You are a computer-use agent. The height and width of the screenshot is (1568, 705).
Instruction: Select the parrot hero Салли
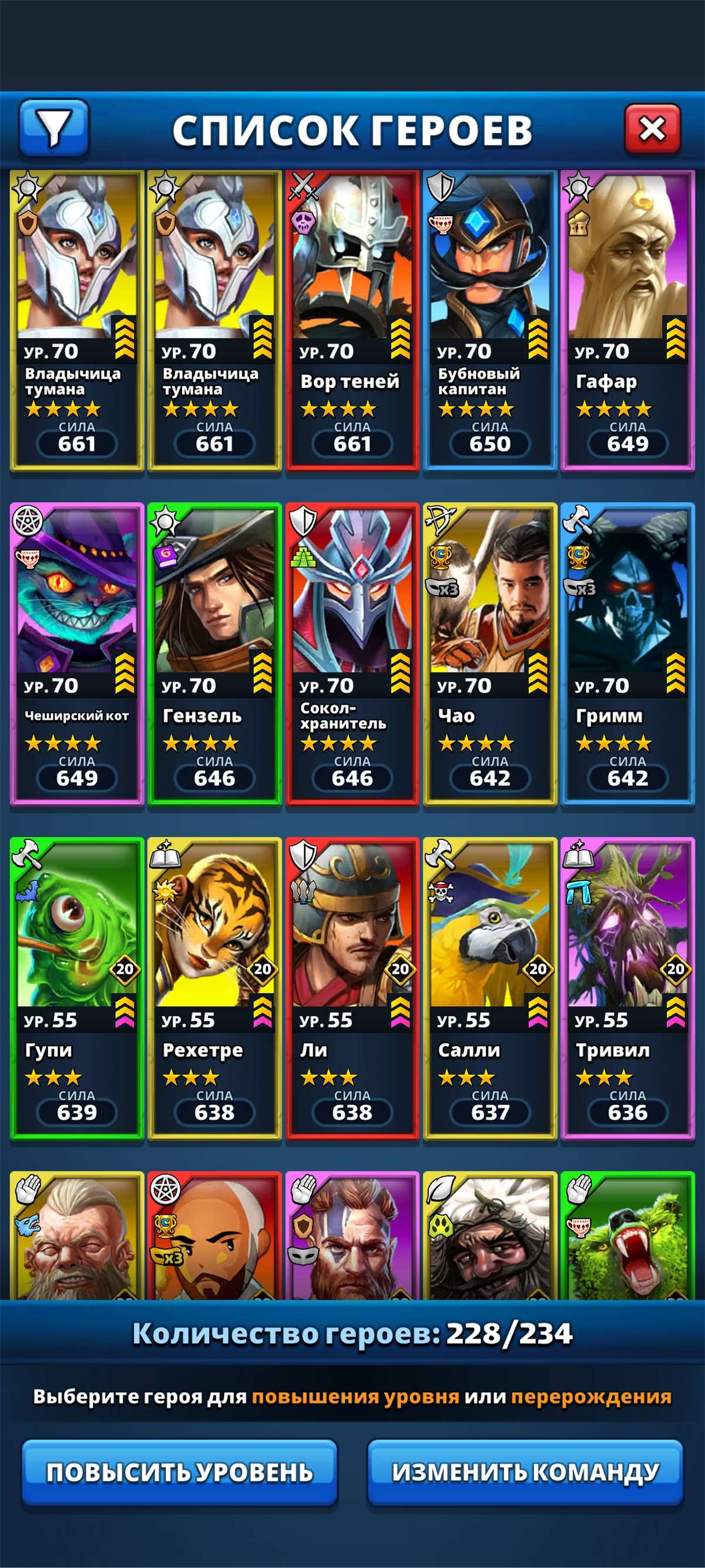tap(489, 988)
